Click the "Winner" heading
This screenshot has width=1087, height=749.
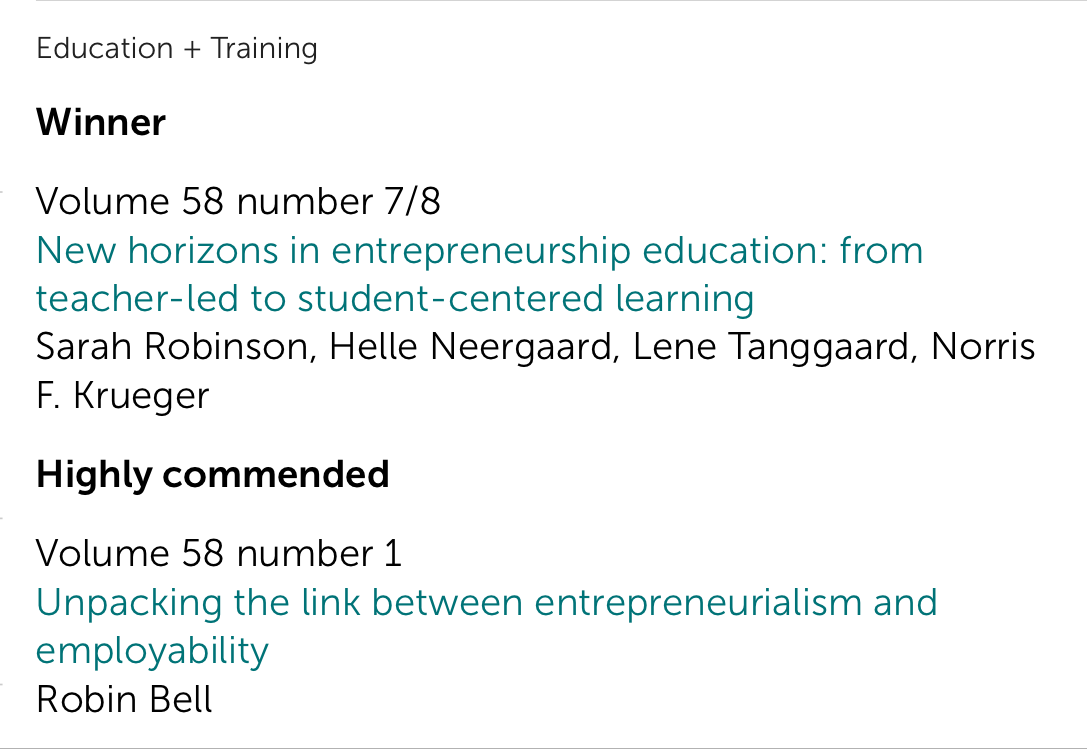click(x=101, y=123)
